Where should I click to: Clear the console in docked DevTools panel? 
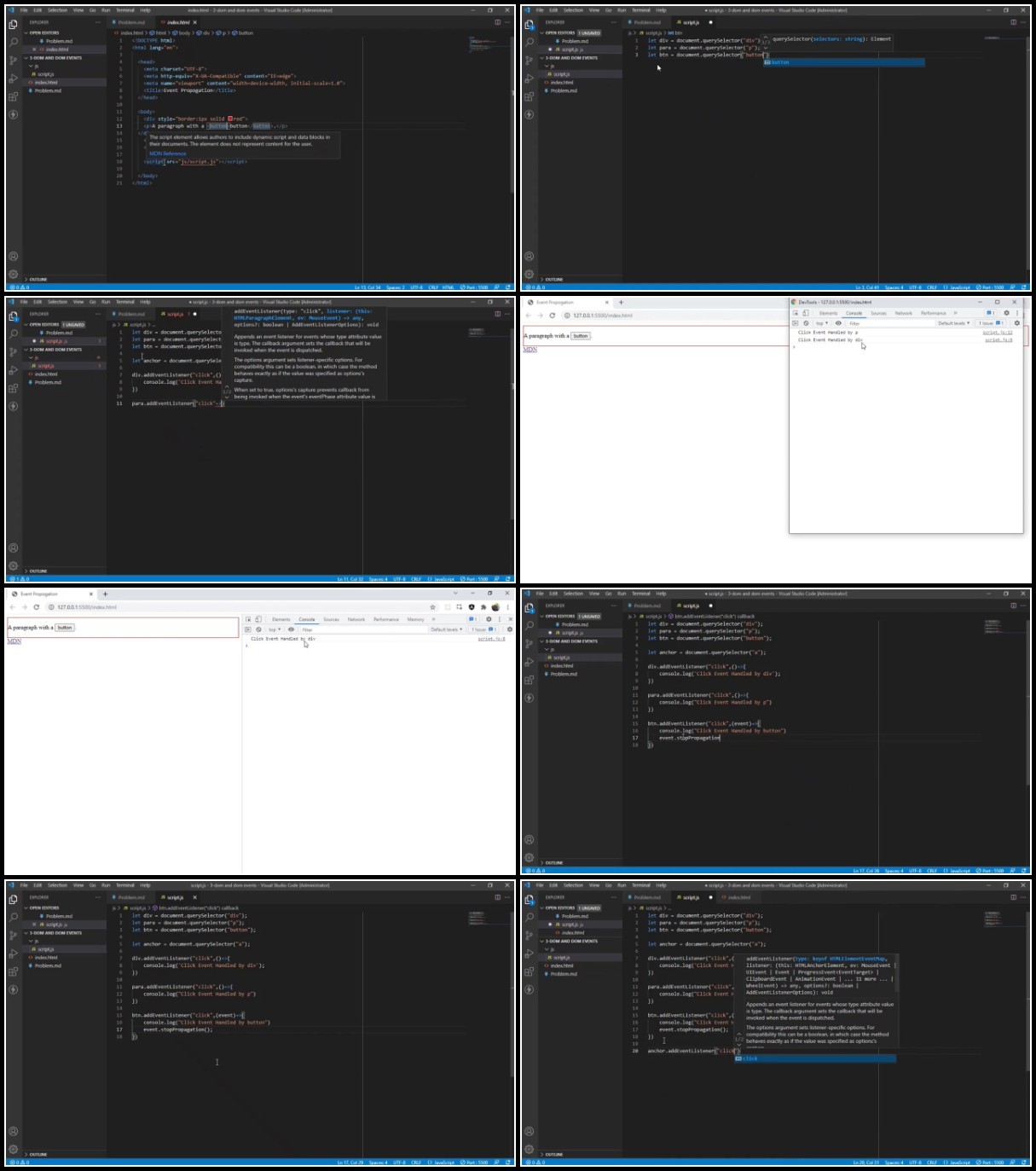pyautogui.click(x=258, y=629)
